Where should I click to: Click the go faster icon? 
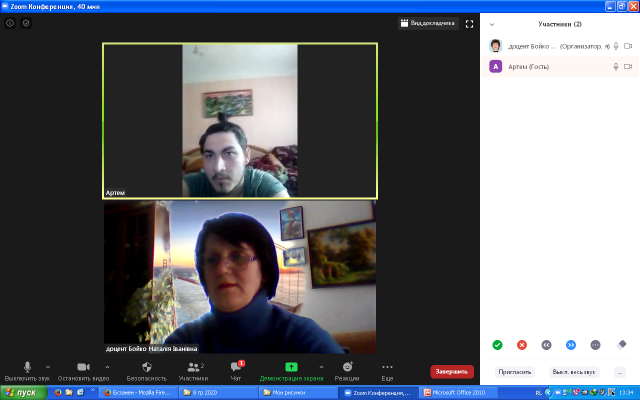point(571,345)
